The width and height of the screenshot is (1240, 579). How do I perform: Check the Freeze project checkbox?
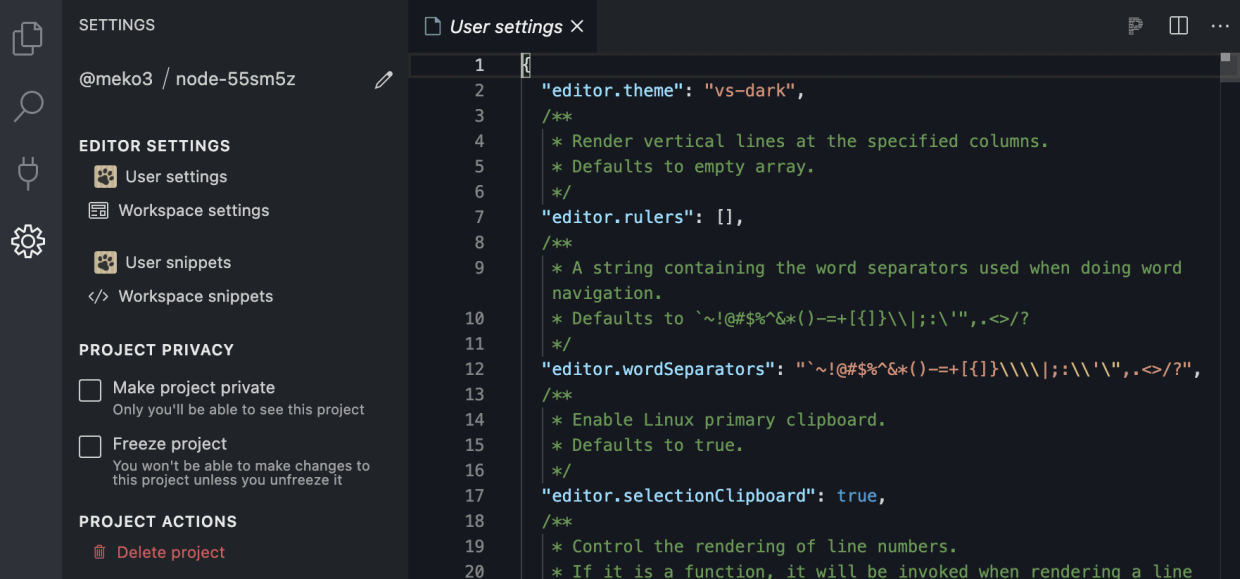click(90, 447)
